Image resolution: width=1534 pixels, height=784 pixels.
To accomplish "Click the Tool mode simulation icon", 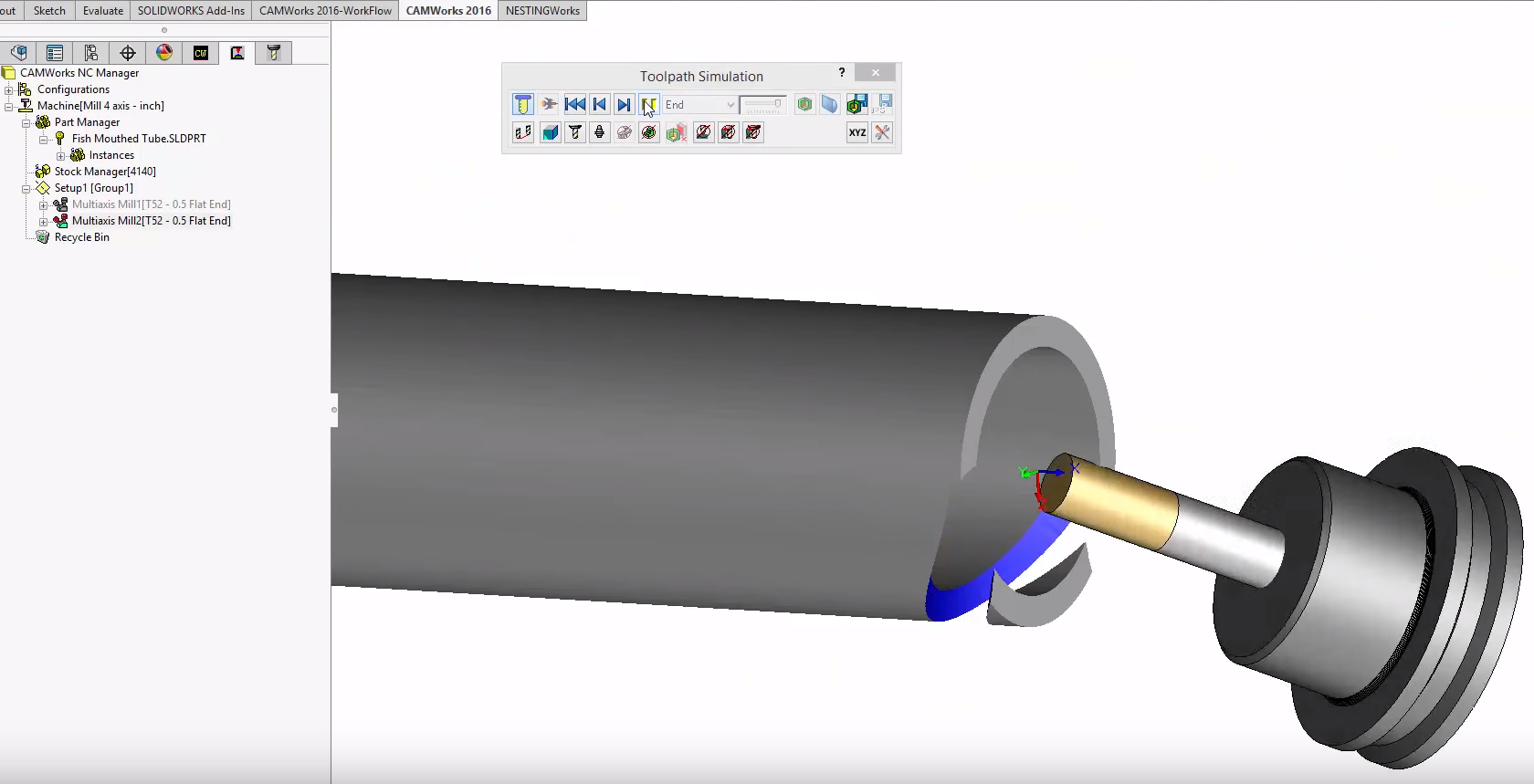I will 522,105.
